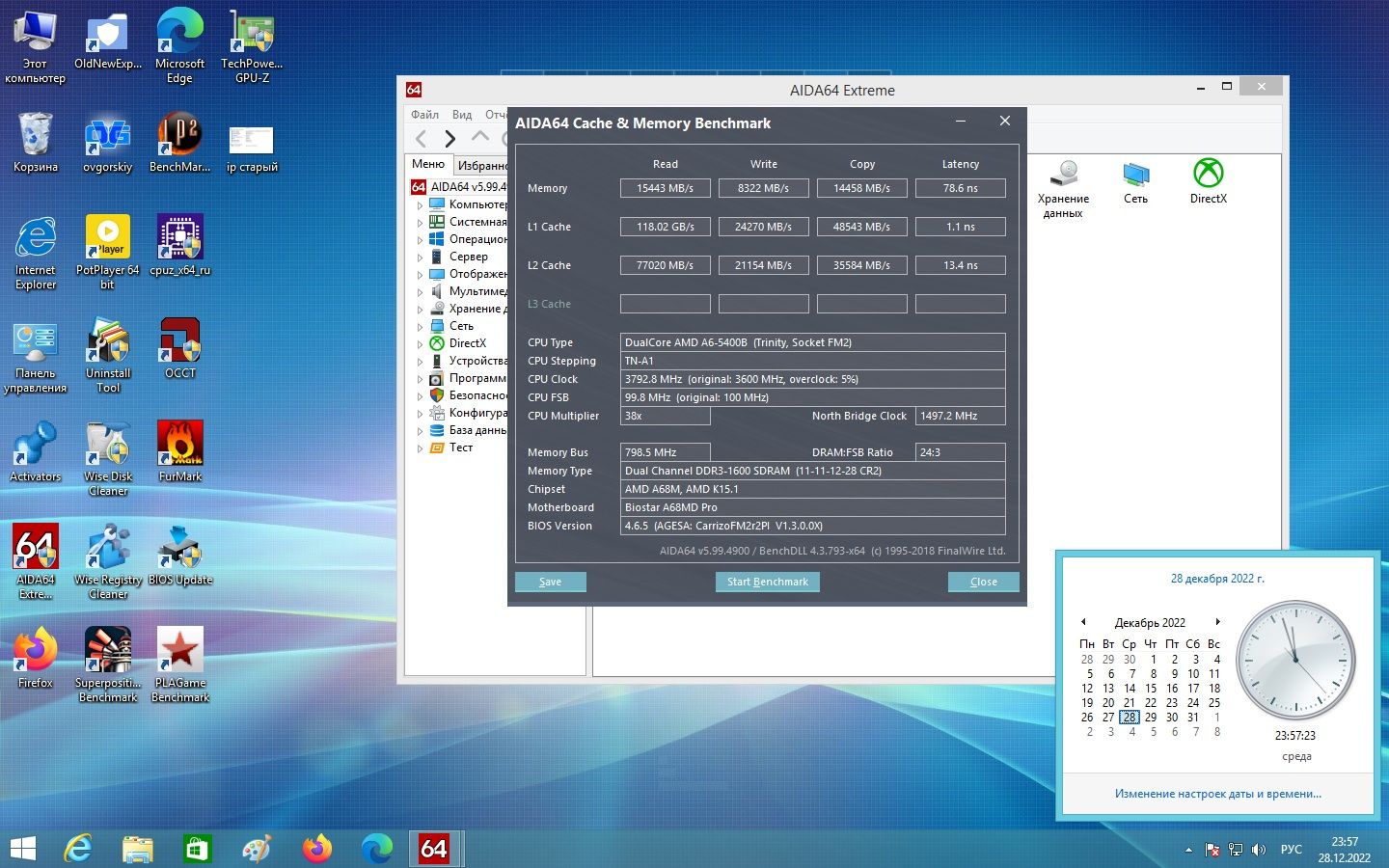Screen dimensions: 1389x868
Task: Click the Memory Latency value 78.6 ns
Action: pos(960,188)
